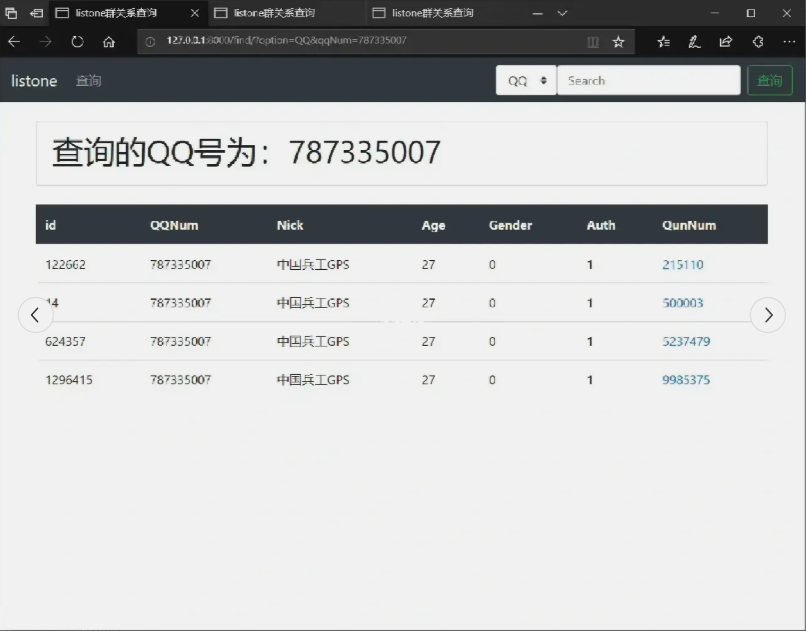Go to next carousel slide arrow
This screenshot has height=631, width=806.
pos(768,315)
